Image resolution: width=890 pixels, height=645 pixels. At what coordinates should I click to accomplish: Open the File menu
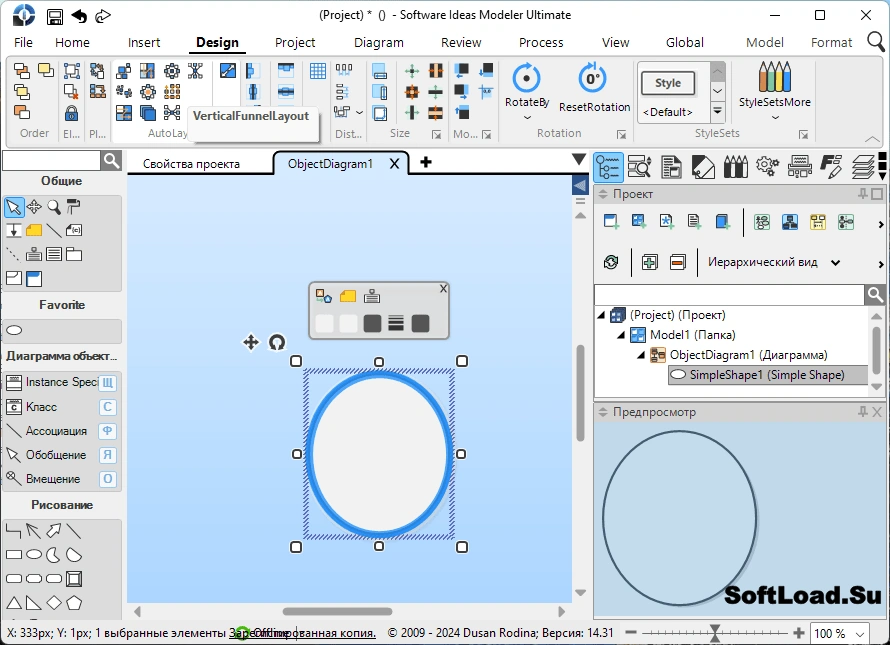coord(23,43)
